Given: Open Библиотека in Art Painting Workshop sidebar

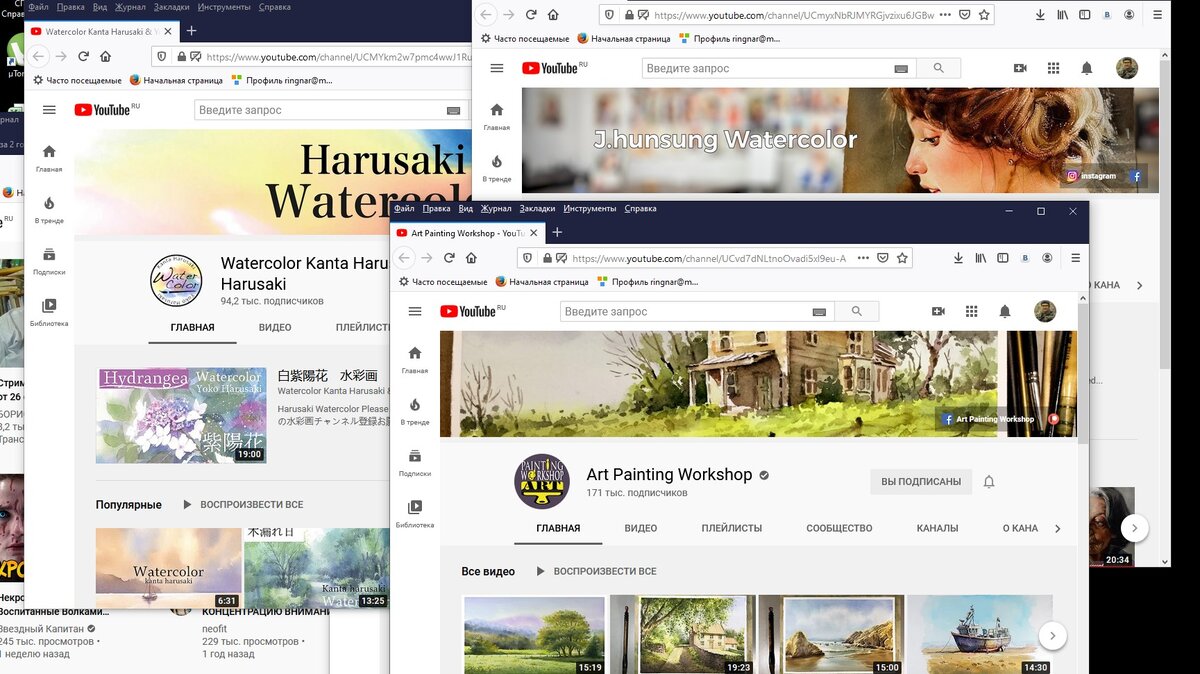Looking at the screenshot, I should point(415,513).
